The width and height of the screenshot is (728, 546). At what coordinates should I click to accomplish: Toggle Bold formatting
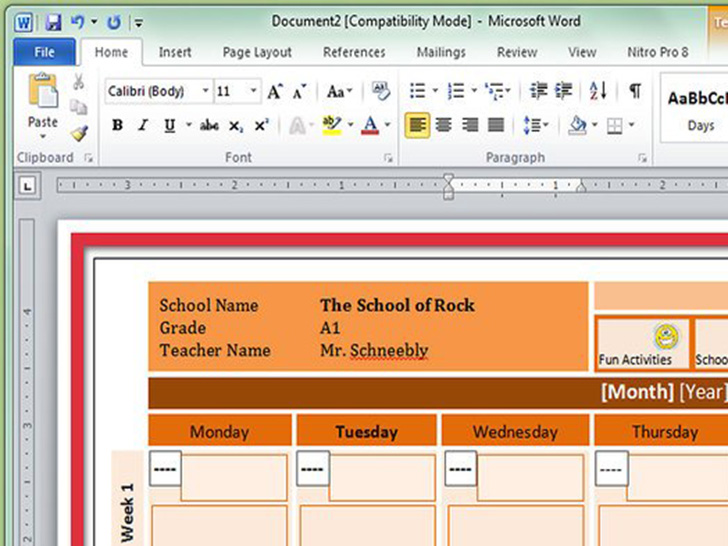pos(117,125)
